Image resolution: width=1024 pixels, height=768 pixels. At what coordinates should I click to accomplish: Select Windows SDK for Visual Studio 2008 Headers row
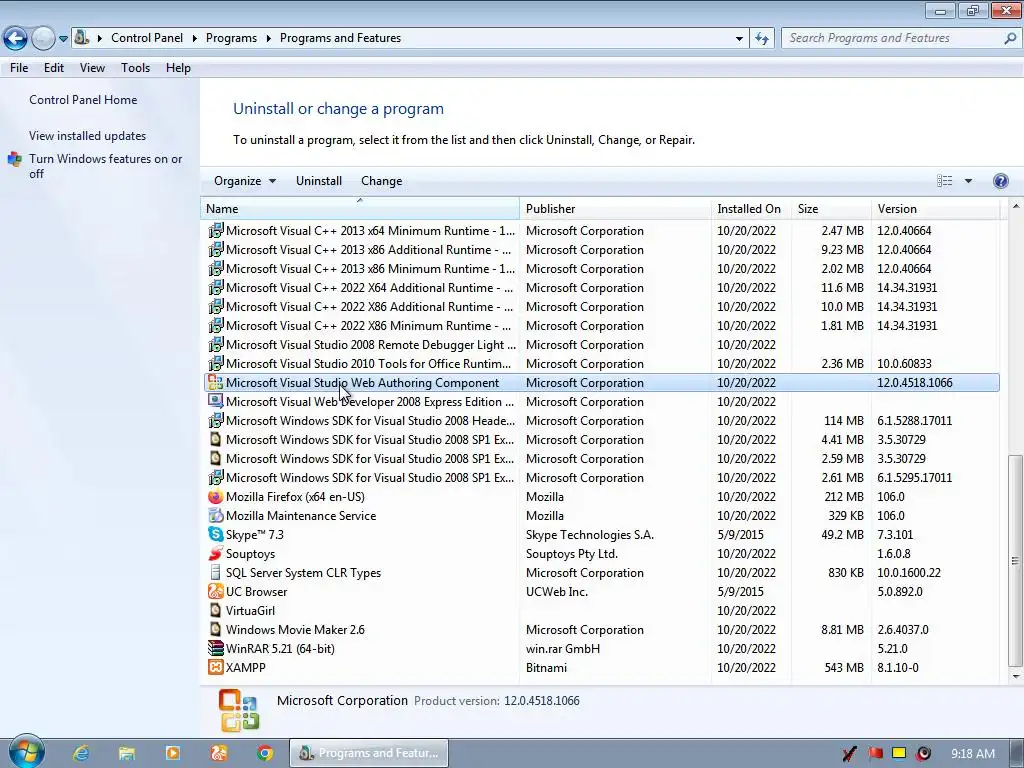click(601, 421)
